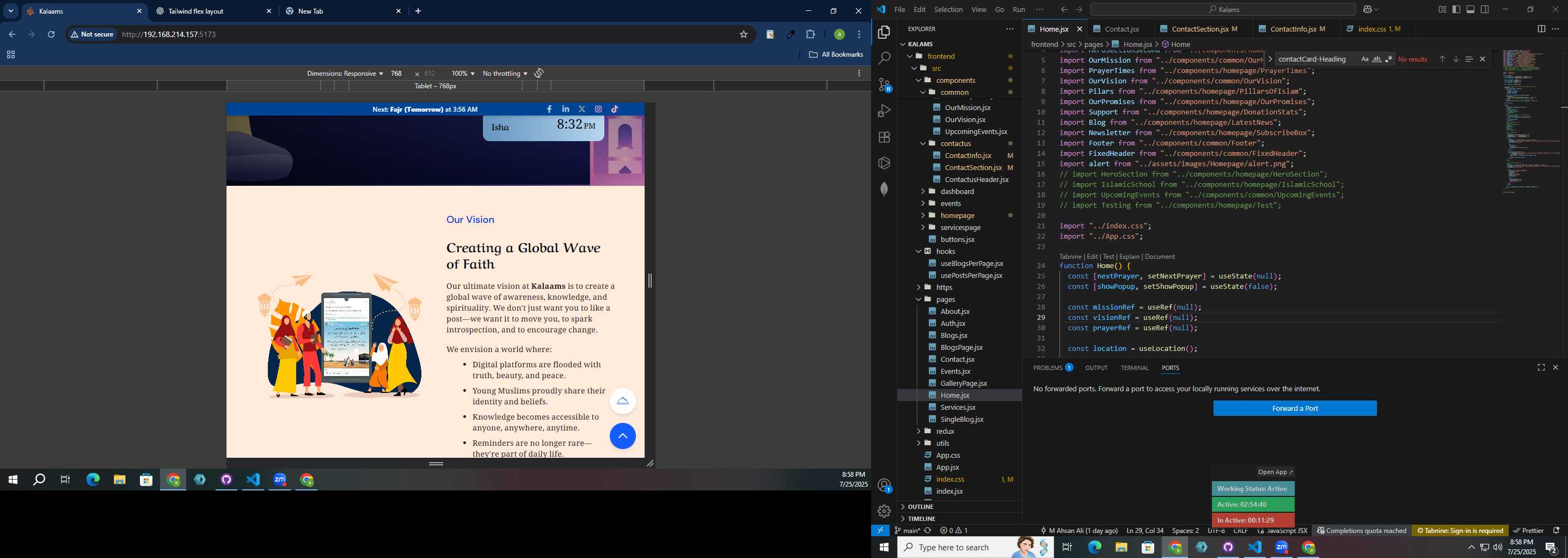Open the Dimensions: Responsive dropdown
The width and height of the screenshot is (1568, 558).
pyautogui.click(x=345, y=73)
